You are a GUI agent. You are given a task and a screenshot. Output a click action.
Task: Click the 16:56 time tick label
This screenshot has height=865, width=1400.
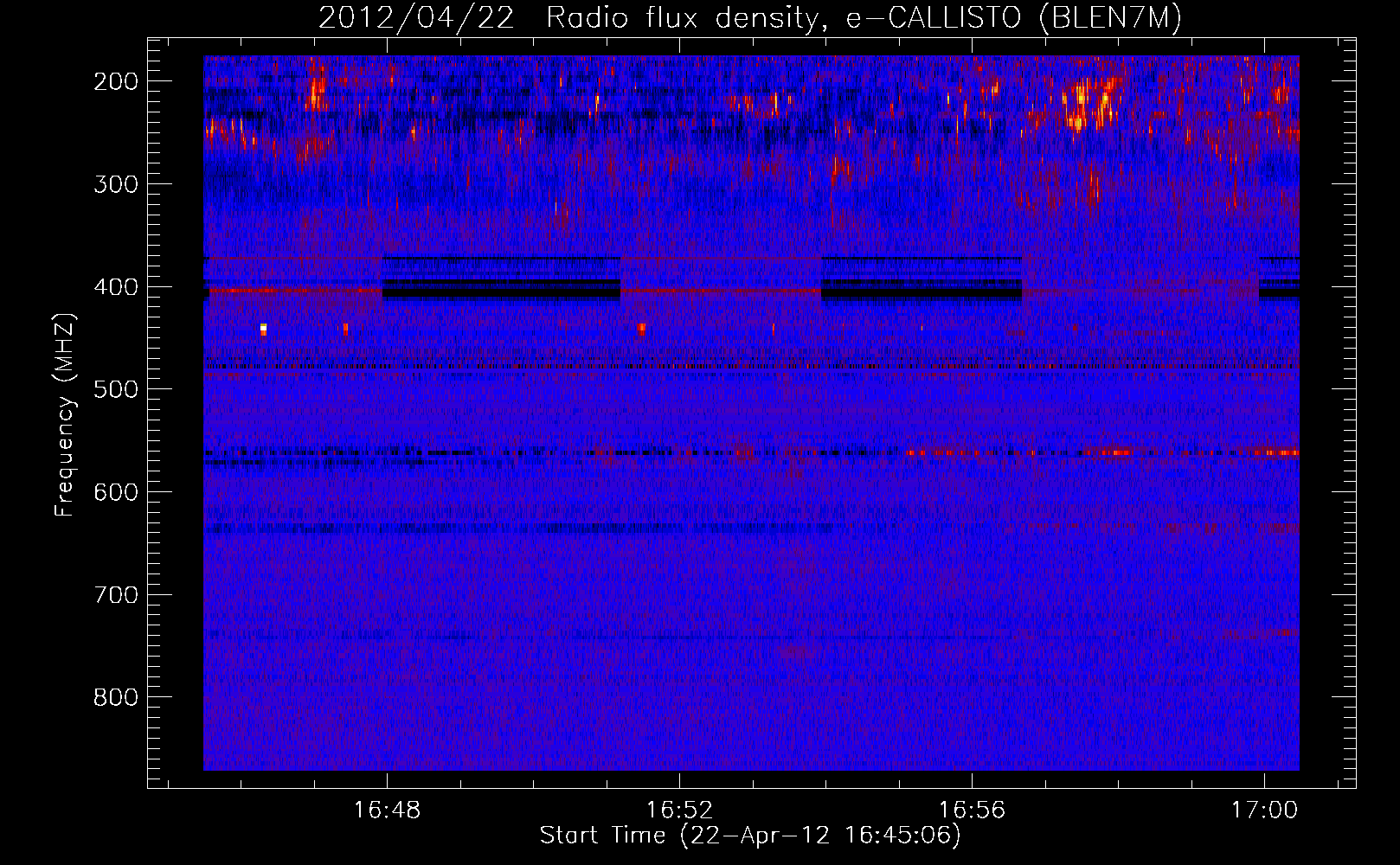click(973, 811)
